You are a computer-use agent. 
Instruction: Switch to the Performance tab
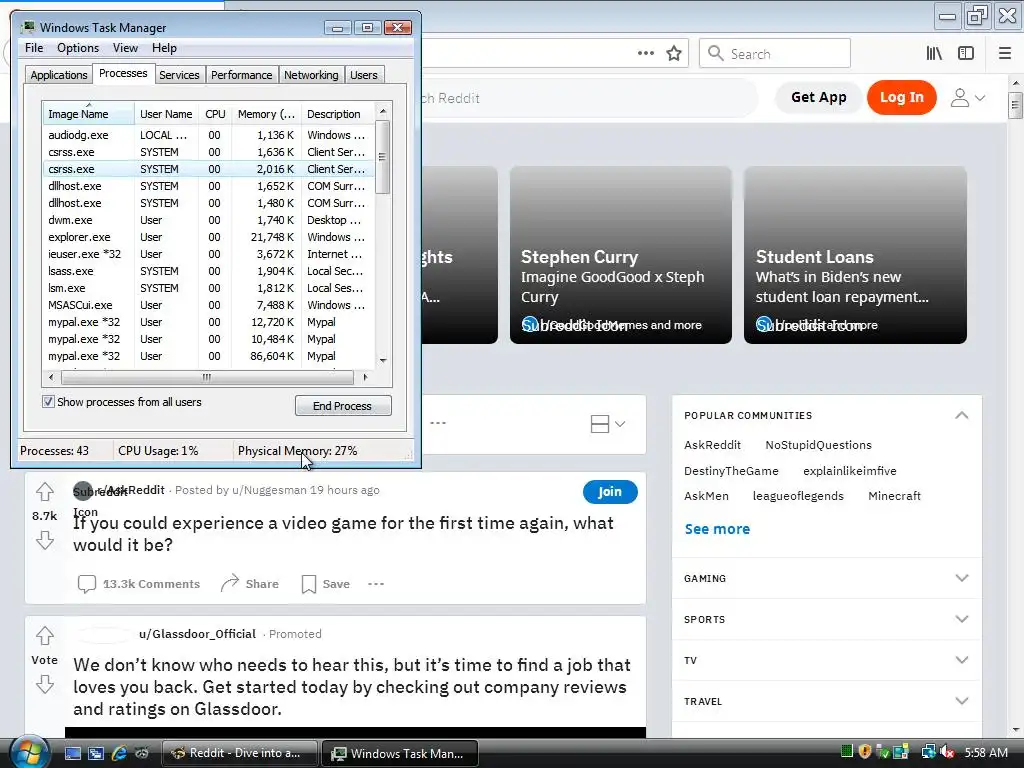[242, 75]
